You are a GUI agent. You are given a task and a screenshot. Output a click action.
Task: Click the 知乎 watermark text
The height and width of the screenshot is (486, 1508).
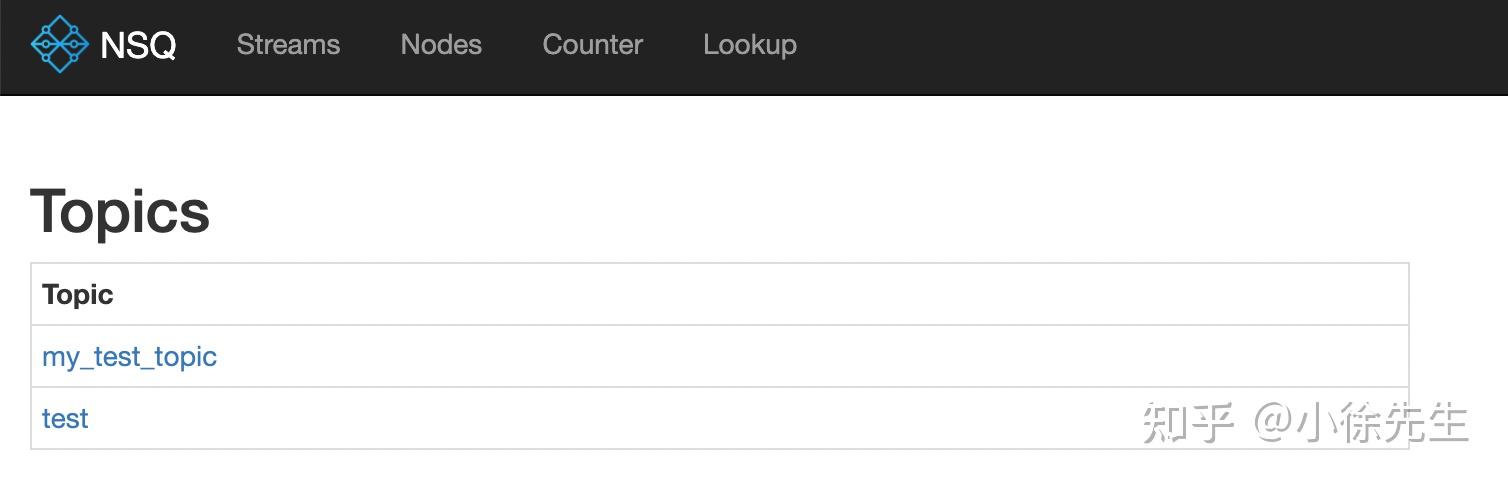1188,422
